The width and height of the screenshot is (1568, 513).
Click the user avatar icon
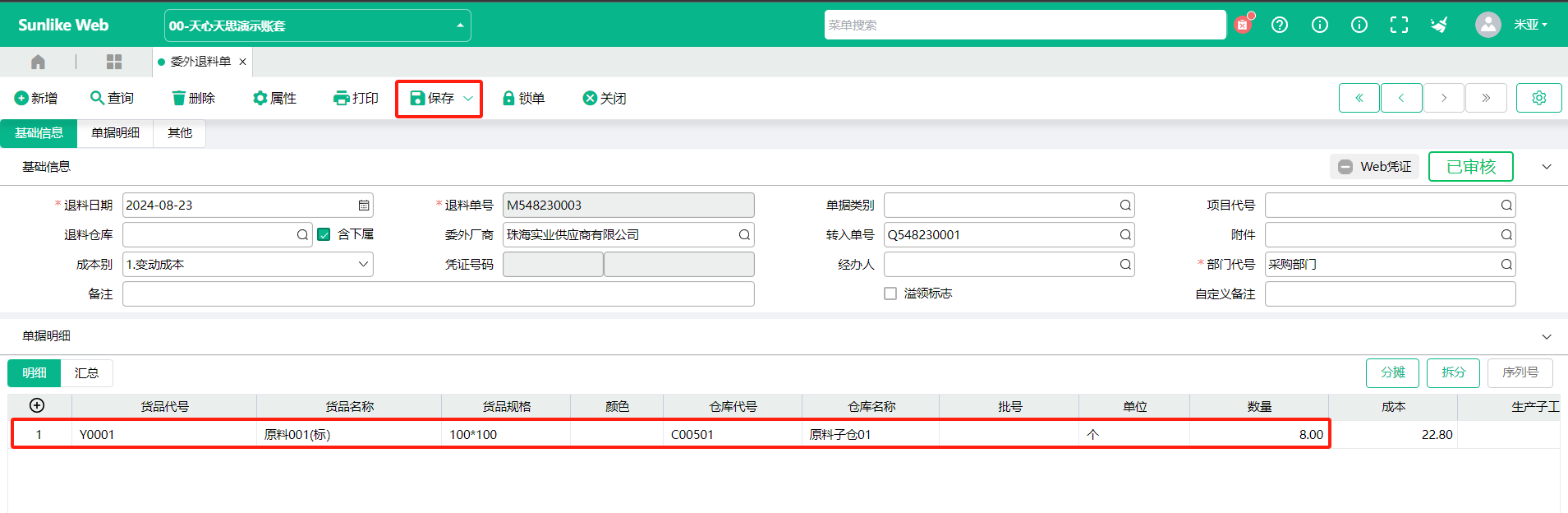point(1488,25)
